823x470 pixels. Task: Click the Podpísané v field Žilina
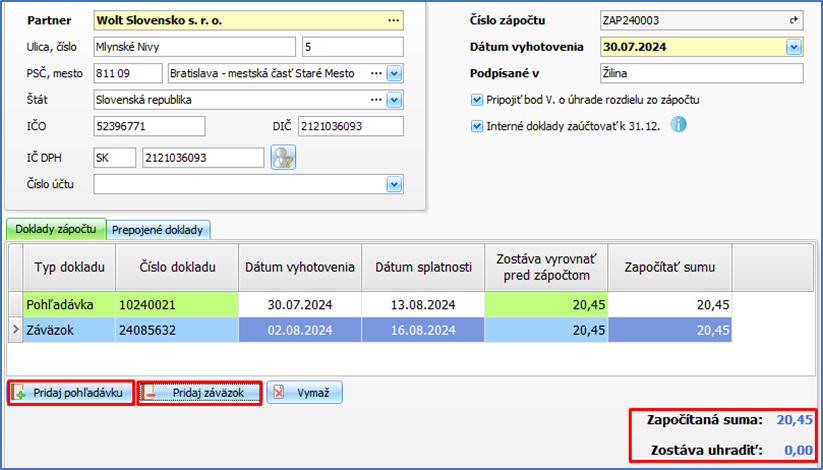coord(702,74)
